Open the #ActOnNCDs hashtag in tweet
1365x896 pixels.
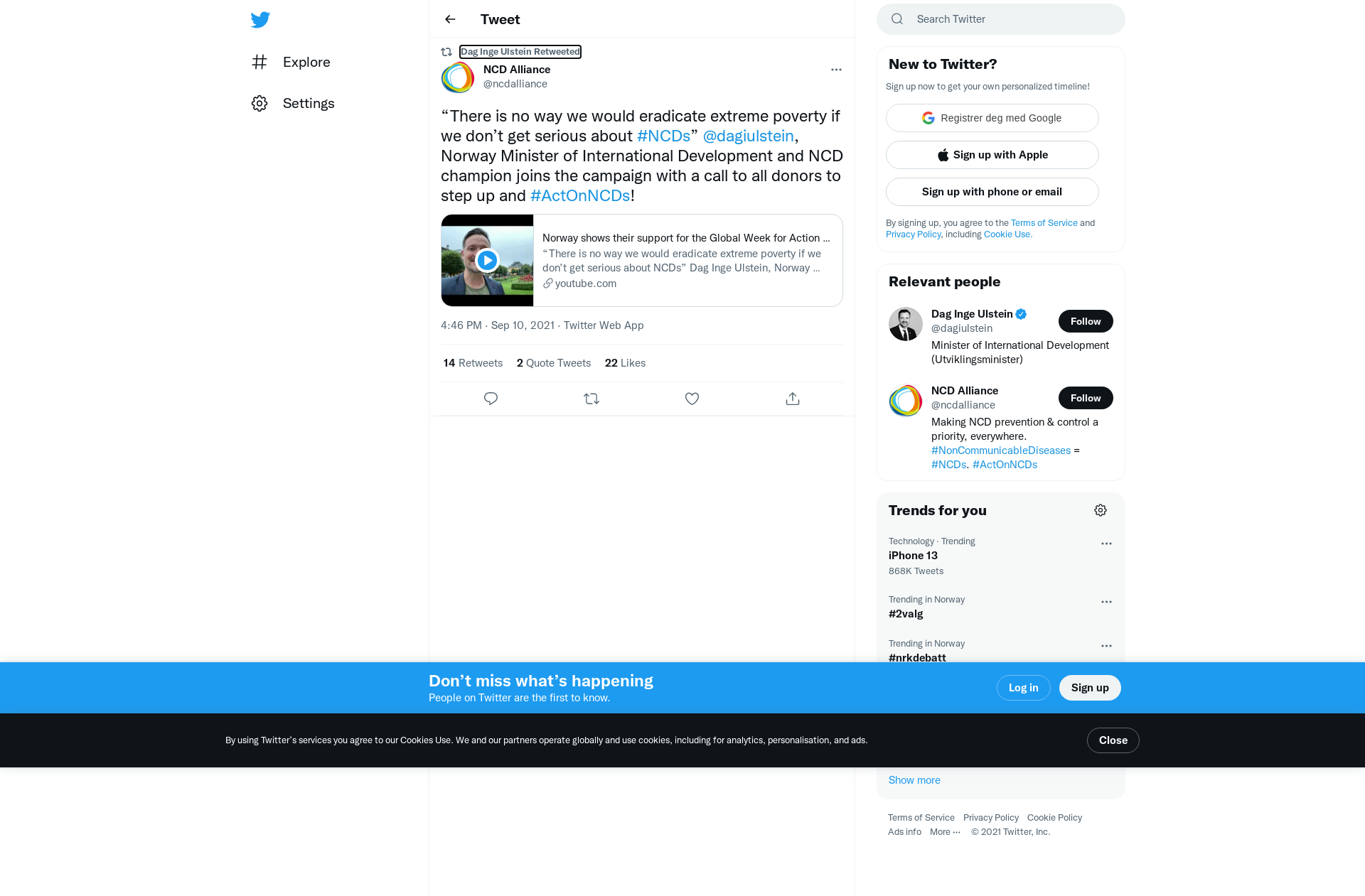pos(580,195)
